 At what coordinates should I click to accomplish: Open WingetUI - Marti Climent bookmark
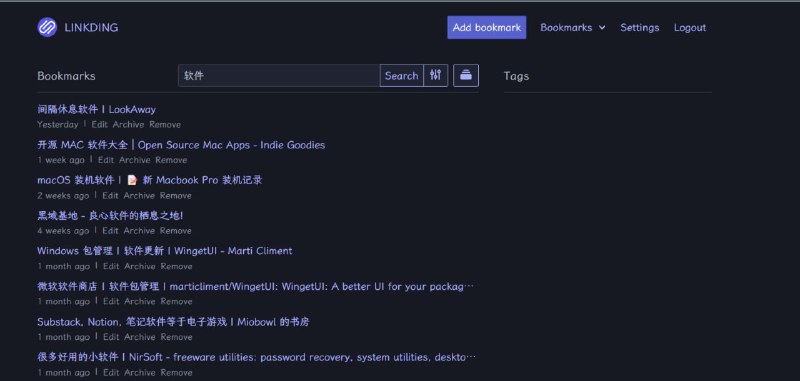click(165, 251)
